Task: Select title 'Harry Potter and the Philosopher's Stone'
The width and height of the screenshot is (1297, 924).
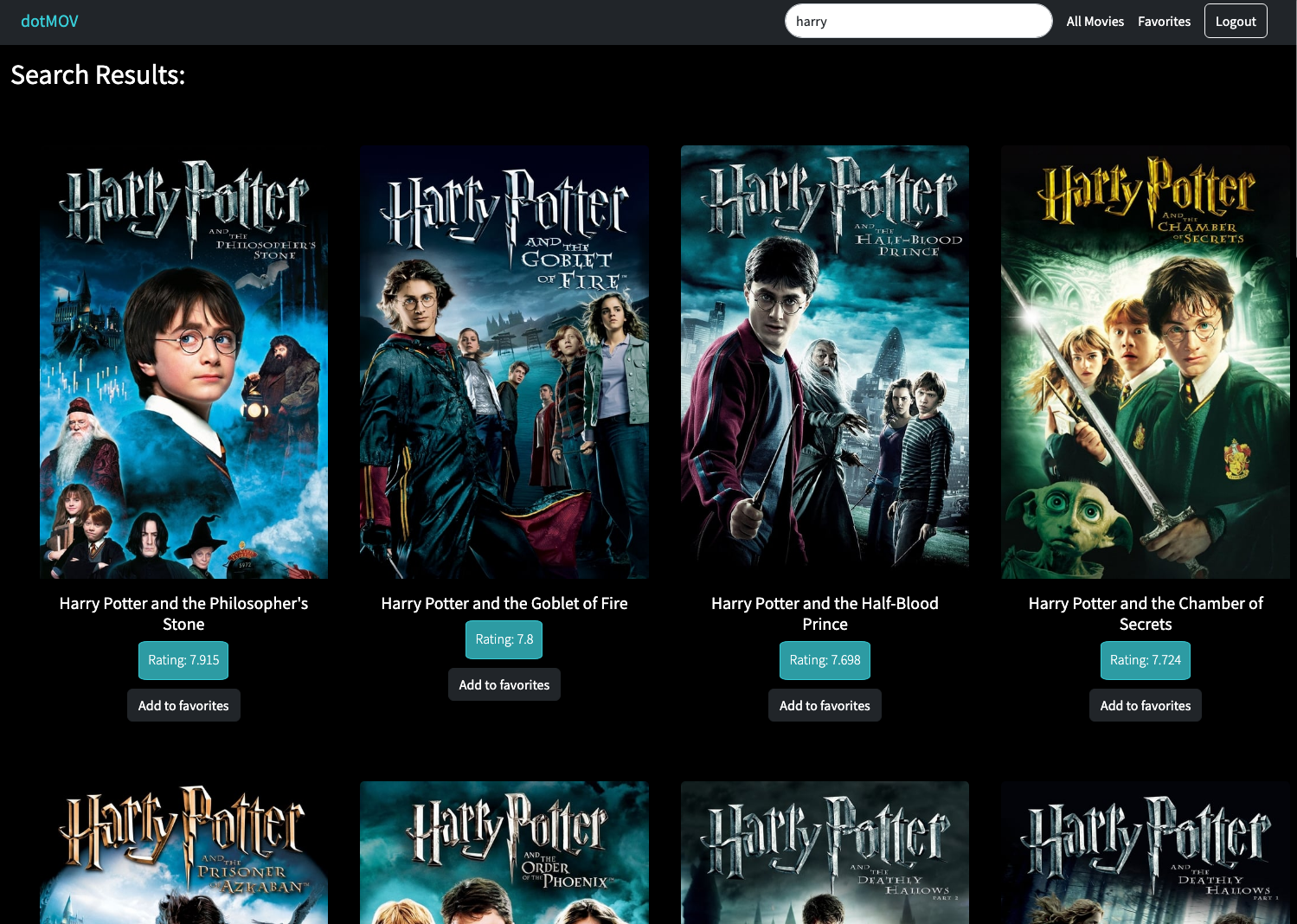Action: pyautogui.click(x=183, y=613)
